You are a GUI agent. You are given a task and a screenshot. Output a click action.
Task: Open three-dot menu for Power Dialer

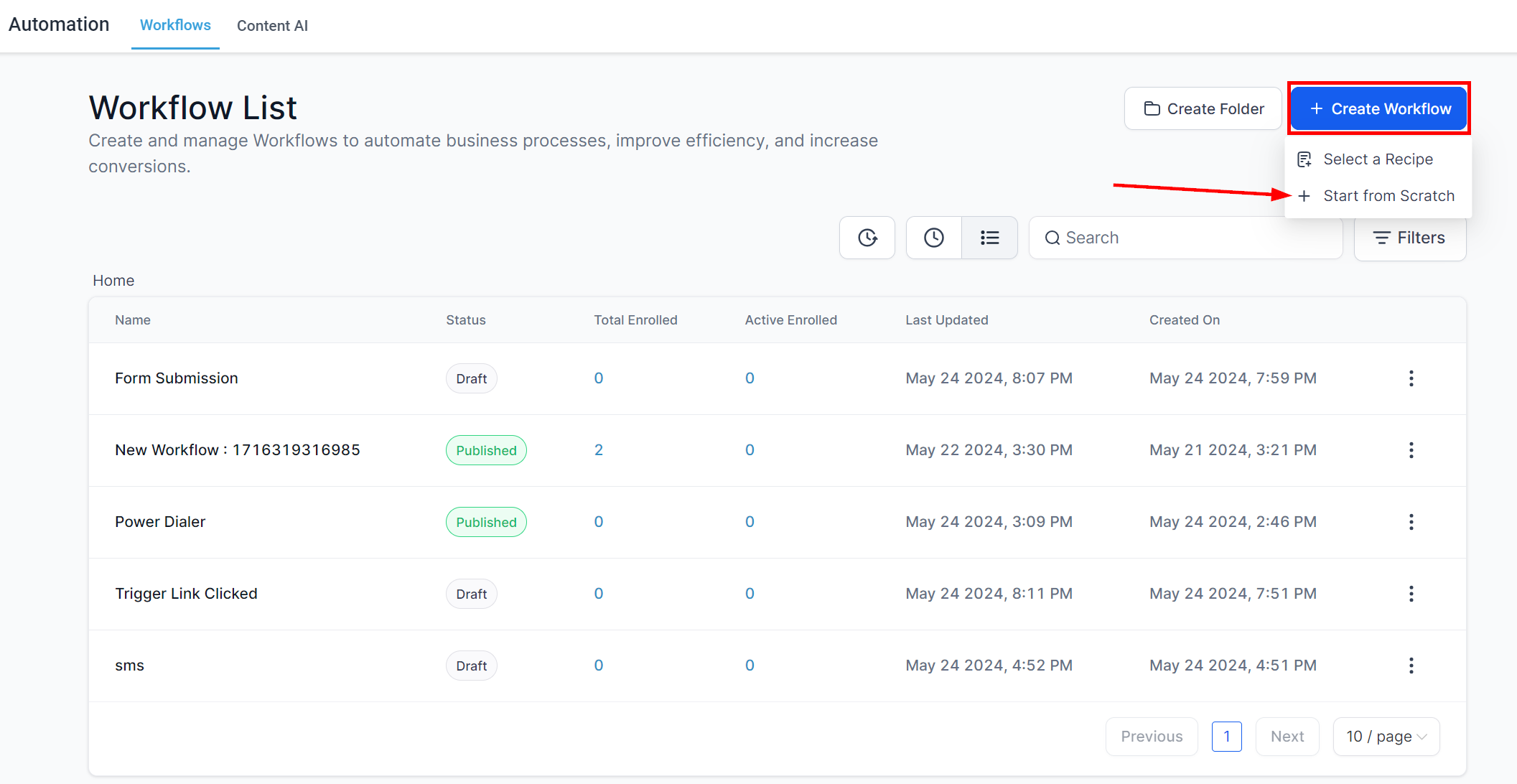tap(1411, 522)
